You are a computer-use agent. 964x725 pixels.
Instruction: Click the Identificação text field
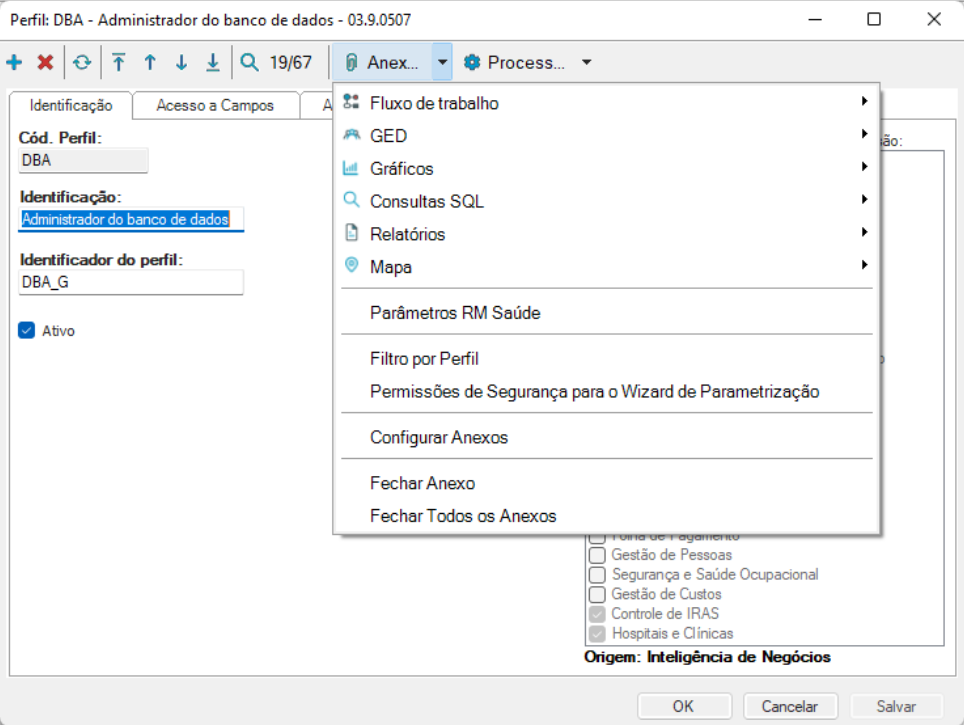pyautogui.click(x=131, y=219)
